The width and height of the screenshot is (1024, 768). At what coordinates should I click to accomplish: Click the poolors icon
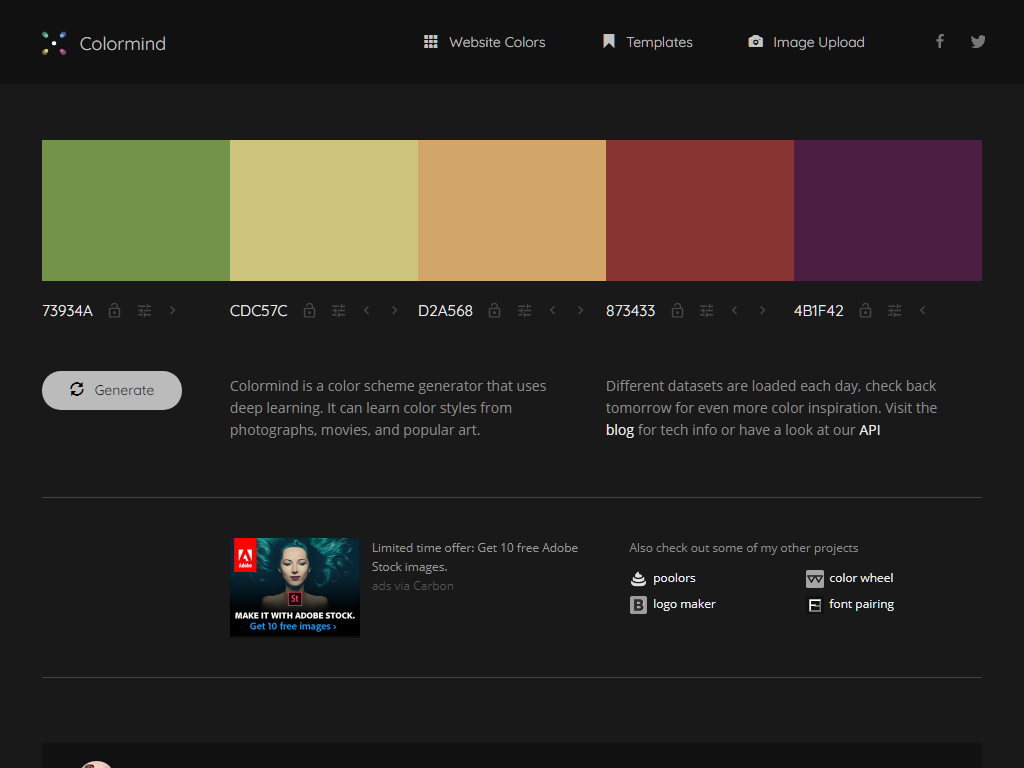tap(638, 579)
